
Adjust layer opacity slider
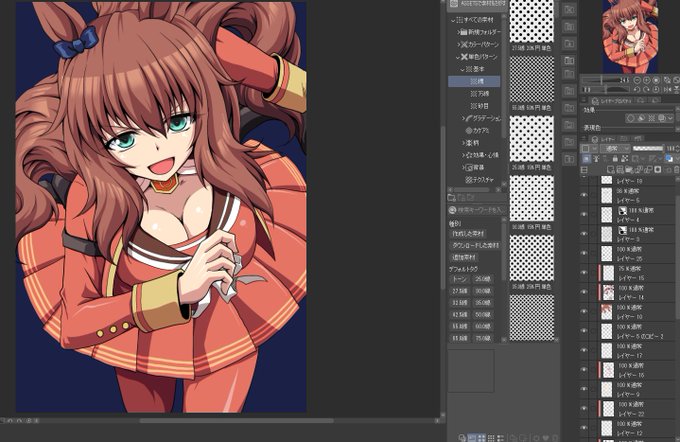point(648,148)
